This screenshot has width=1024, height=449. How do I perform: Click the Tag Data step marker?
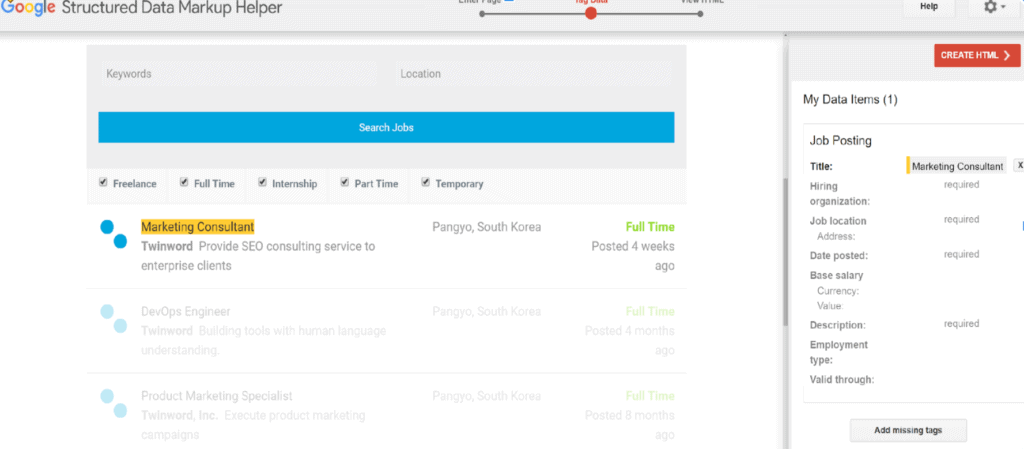pos(591,13)
